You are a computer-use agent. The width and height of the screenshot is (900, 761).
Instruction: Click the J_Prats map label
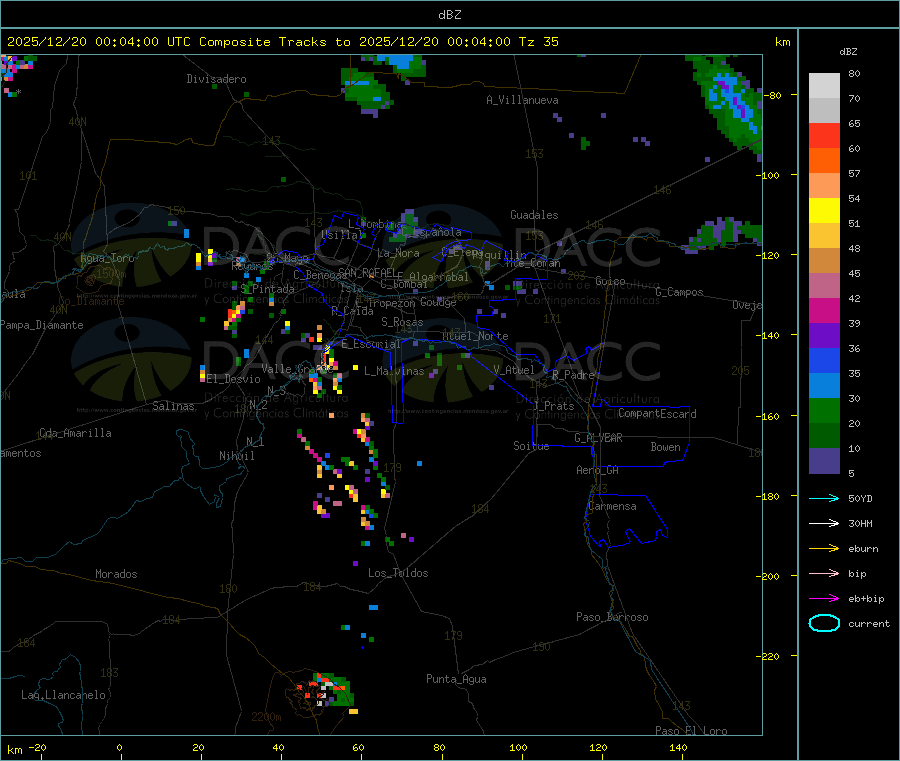tap(554, 406)
